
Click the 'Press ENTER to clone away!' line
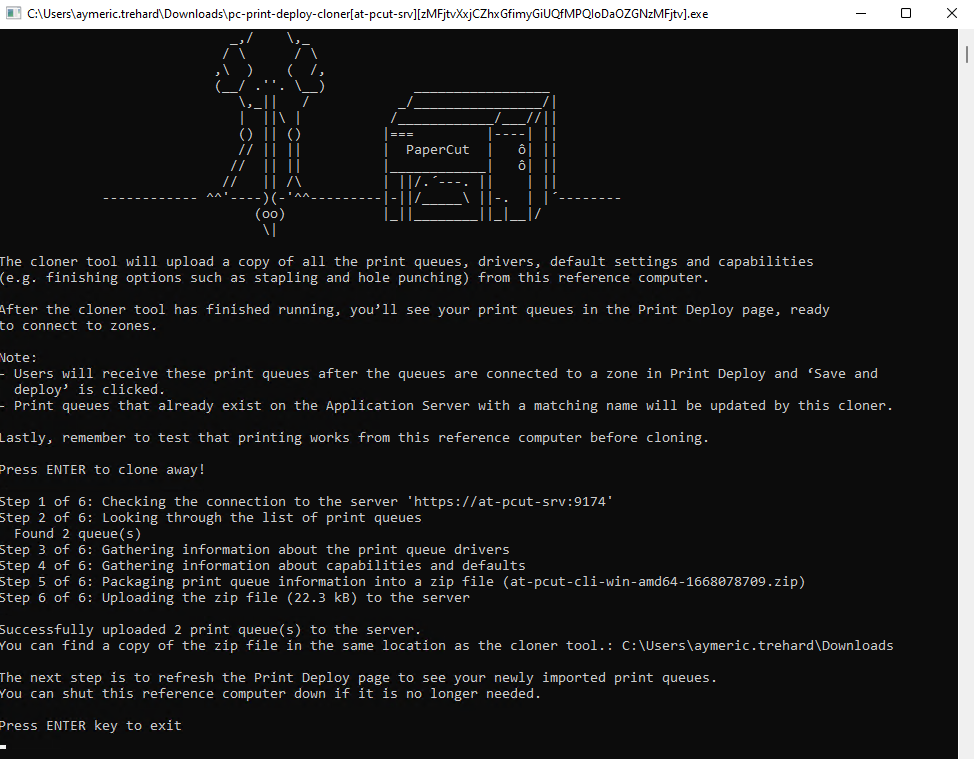pyautogui.click(x=102, y=469)
